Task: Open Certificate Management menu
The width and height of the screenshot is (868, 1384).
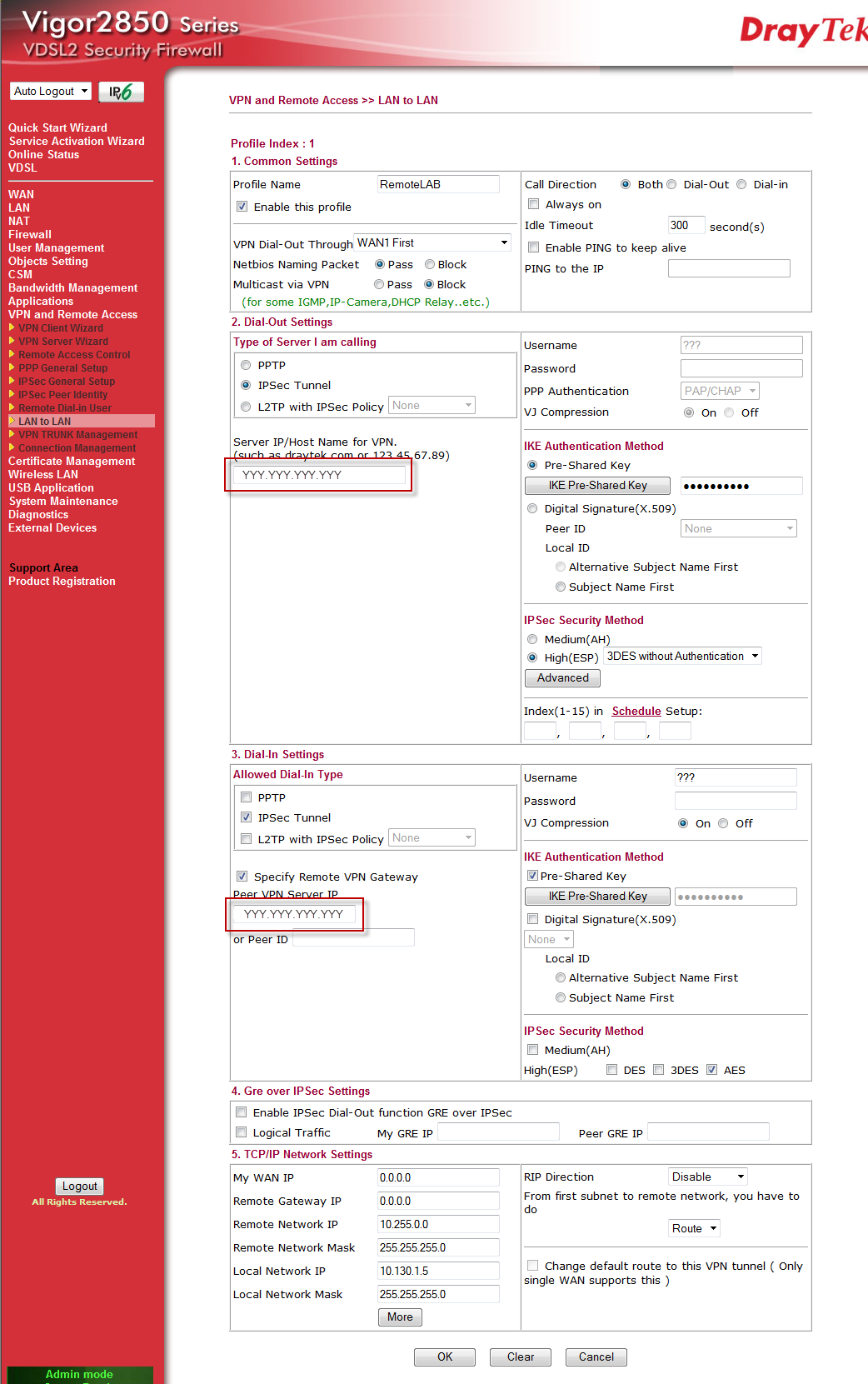Action: click(x=72, y=461)
